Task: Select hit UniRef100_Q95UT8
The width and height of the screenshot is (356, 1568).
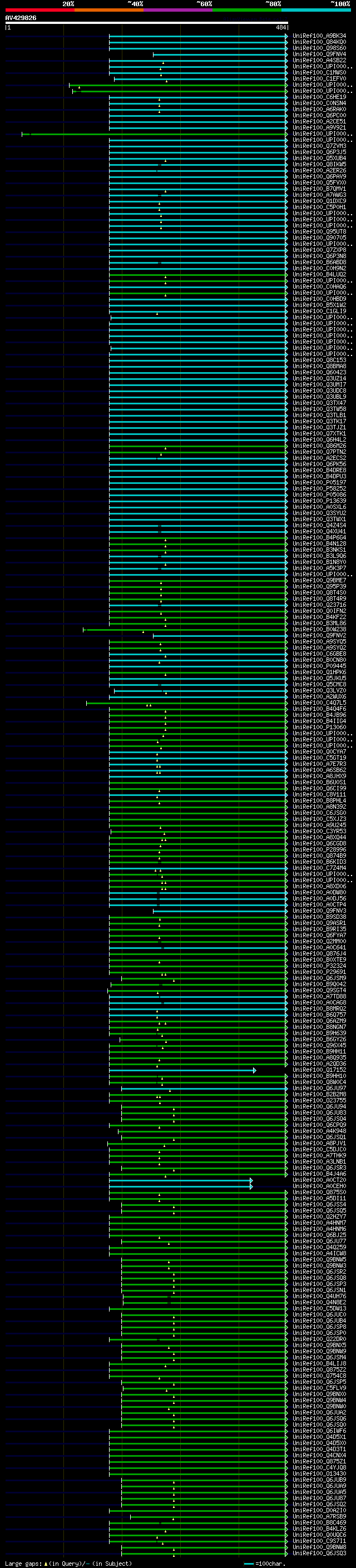Action: coord(319,231)
